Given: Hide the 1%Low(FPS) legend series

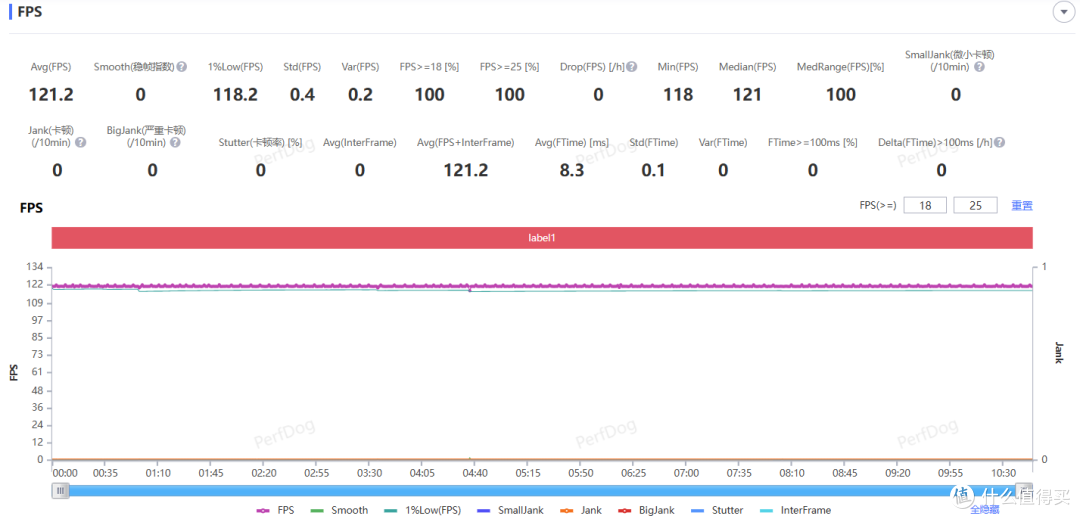Looking at the screenshot, I should pos(421,510).
